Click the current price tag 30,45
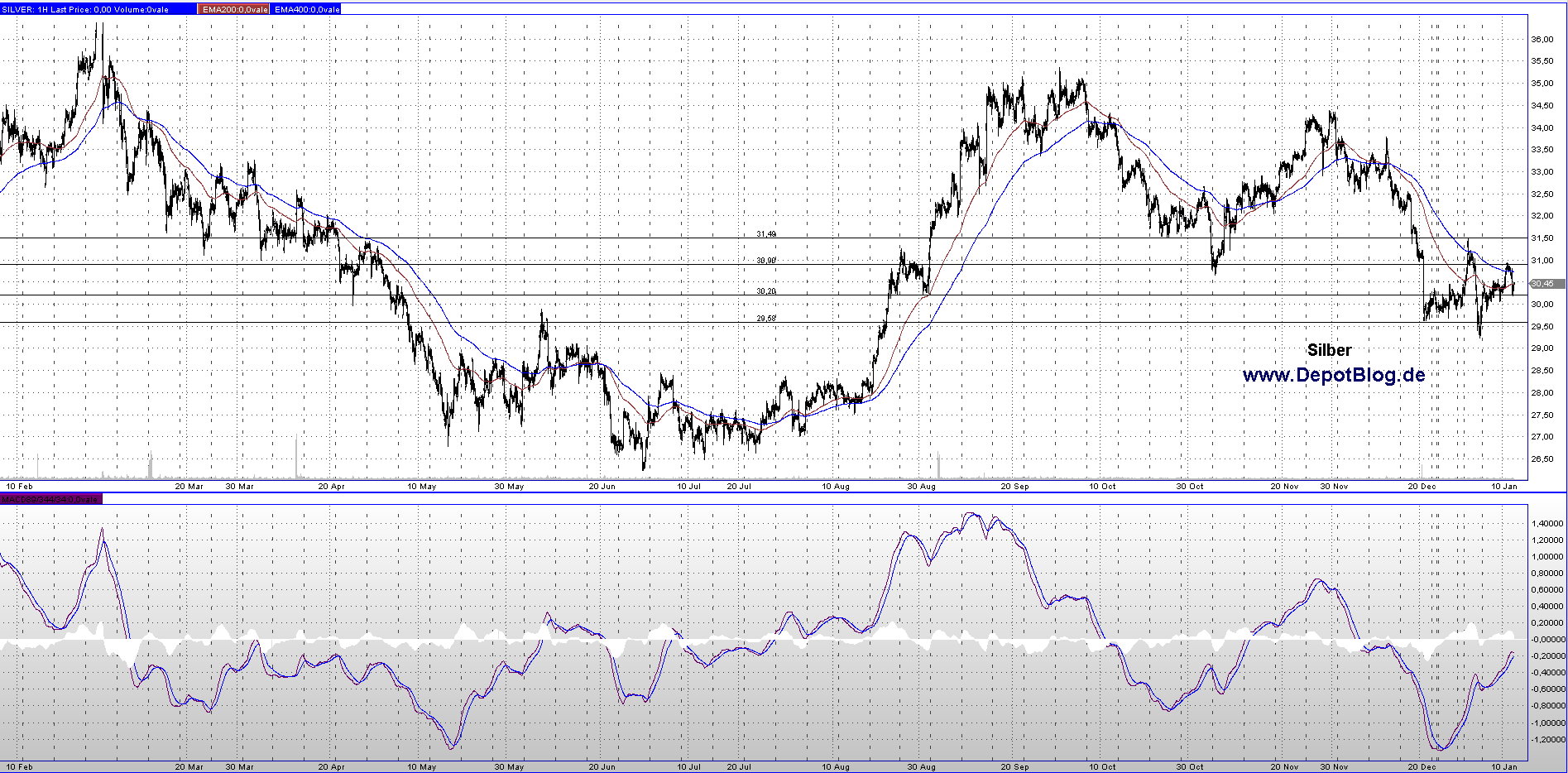This screenshot has width=1568, height=773. 1542,284
